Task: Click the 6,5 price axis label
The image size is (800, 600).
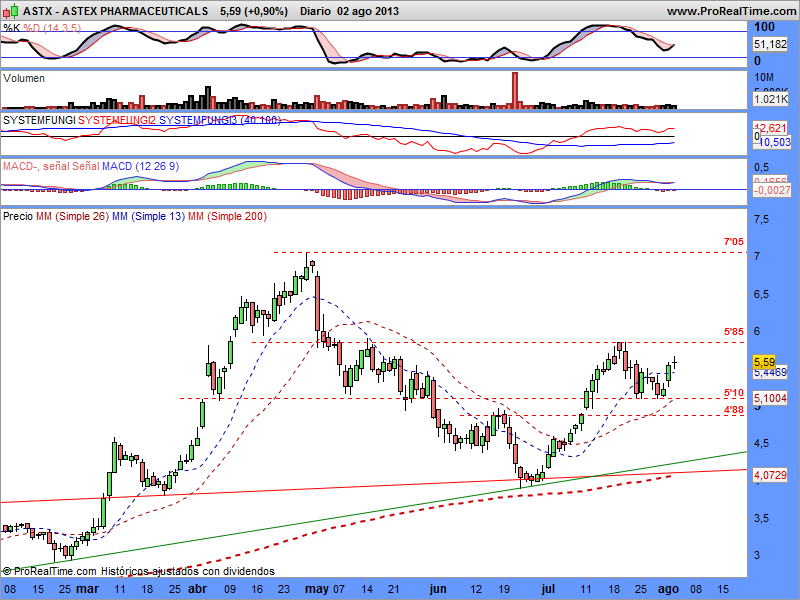Action: [761, 294]
